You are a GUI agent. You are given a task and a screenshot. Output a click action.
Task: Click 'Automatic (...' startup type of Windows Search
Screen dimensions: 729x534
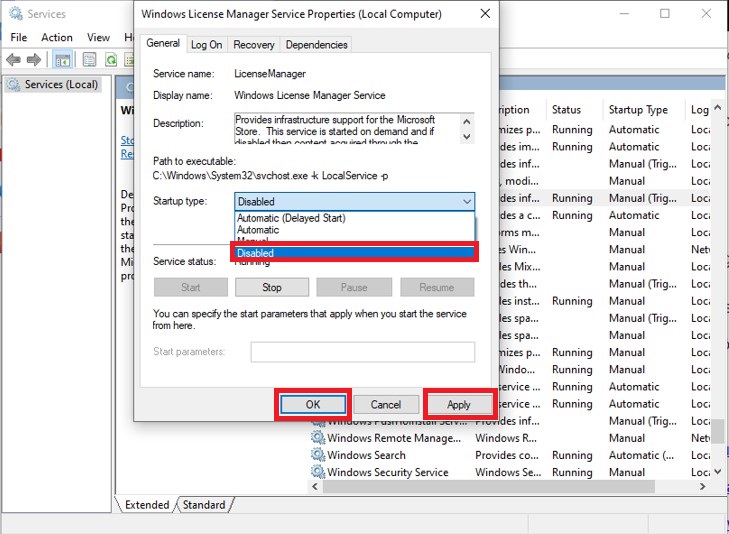coord(641,455)
